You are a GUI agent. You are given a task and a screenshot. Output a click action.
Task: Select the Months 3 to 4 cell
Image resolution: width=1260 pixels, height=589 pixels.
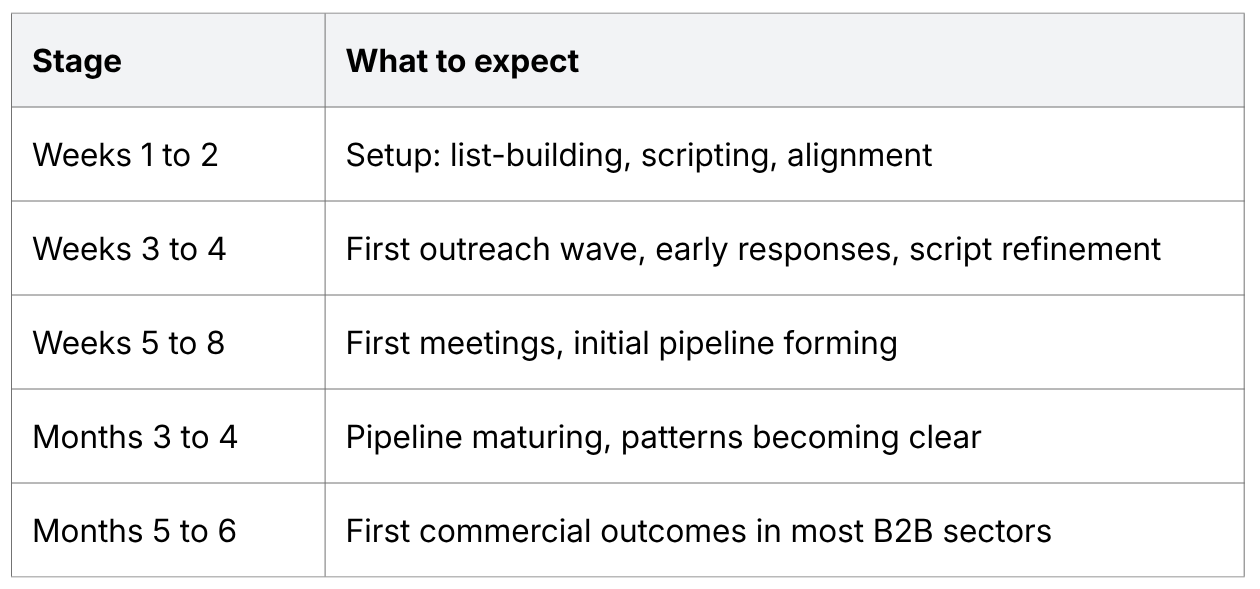[168, 436]
